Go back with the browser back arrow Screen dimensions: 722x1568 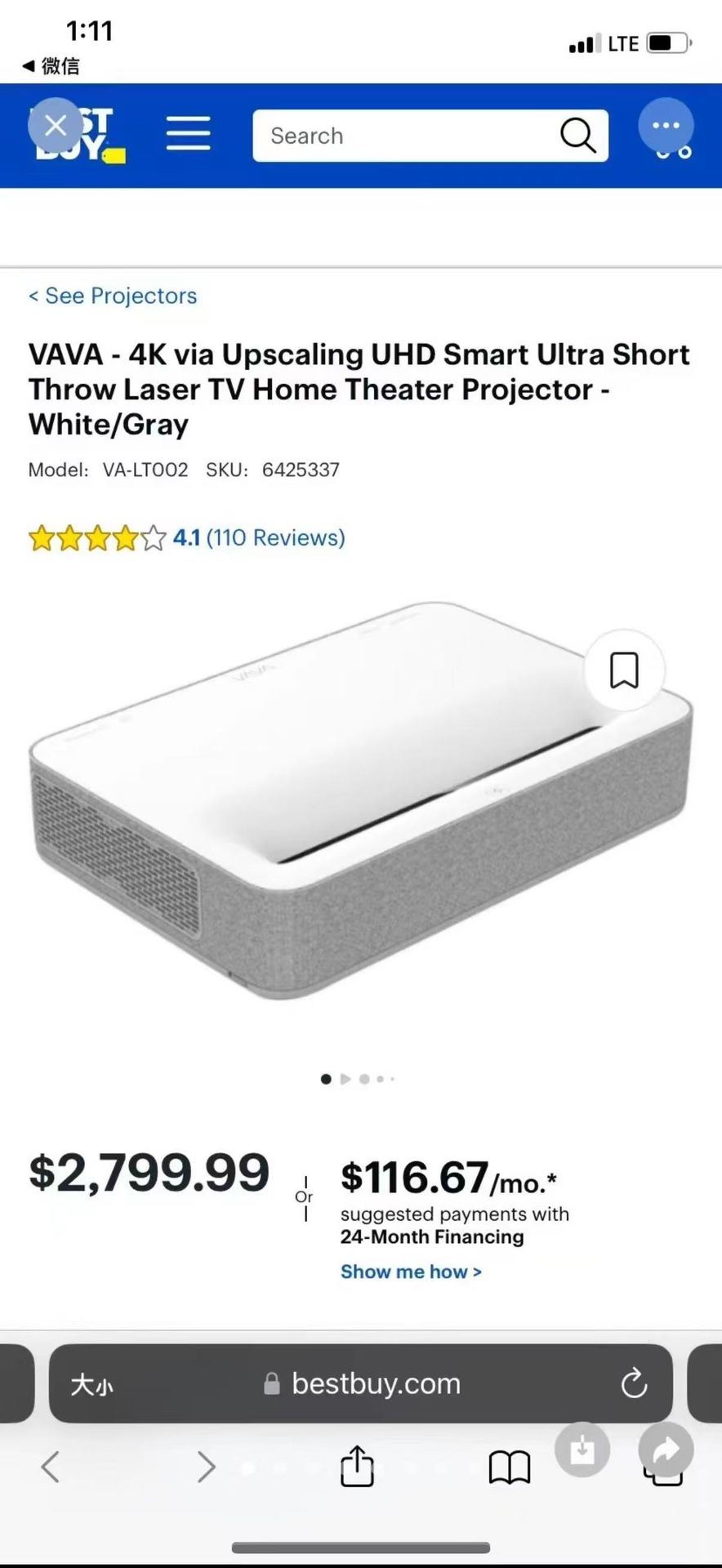[51, 1467]
